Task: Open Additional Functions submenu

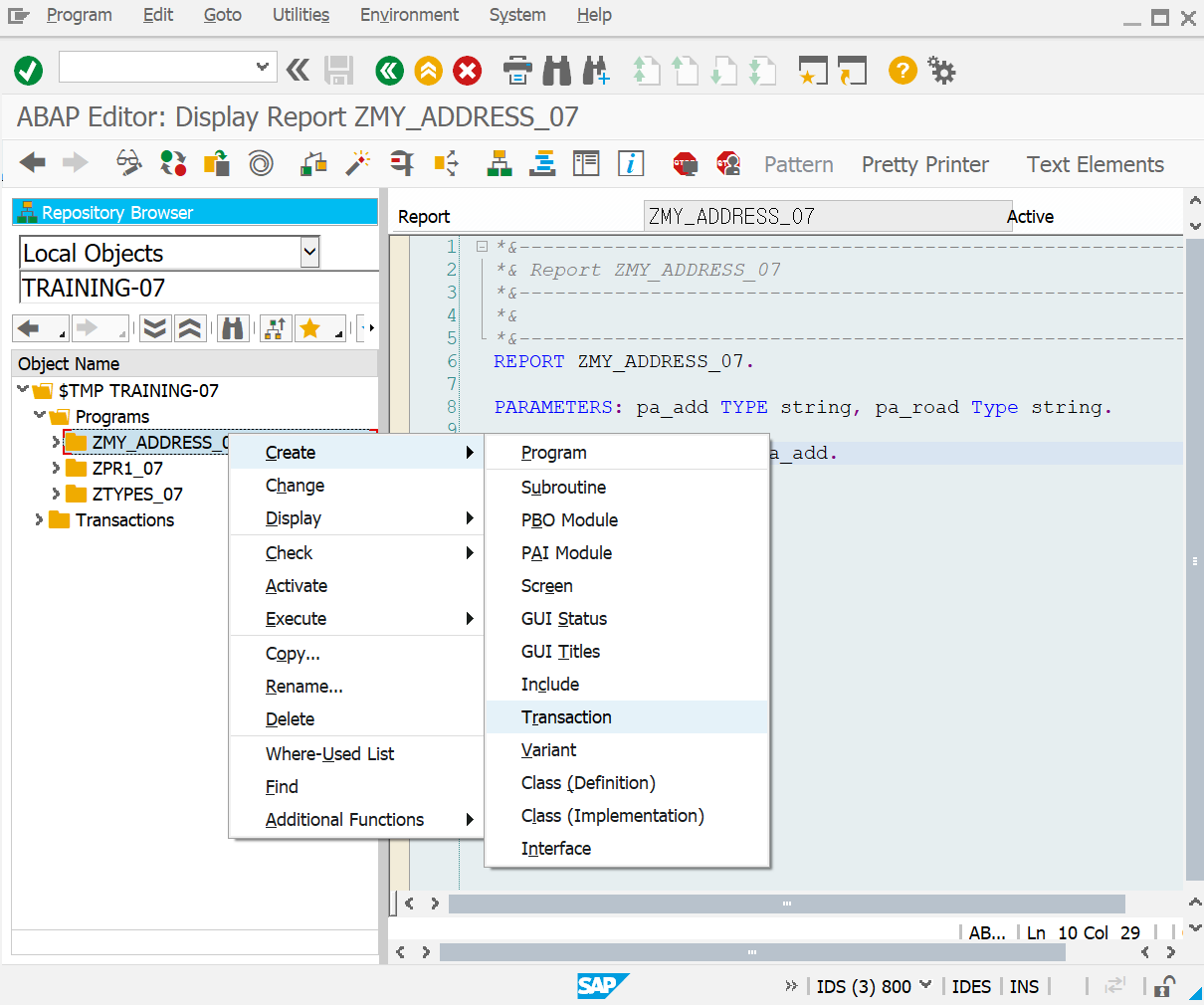Action: pyautogui.click(x=356, y=820)
